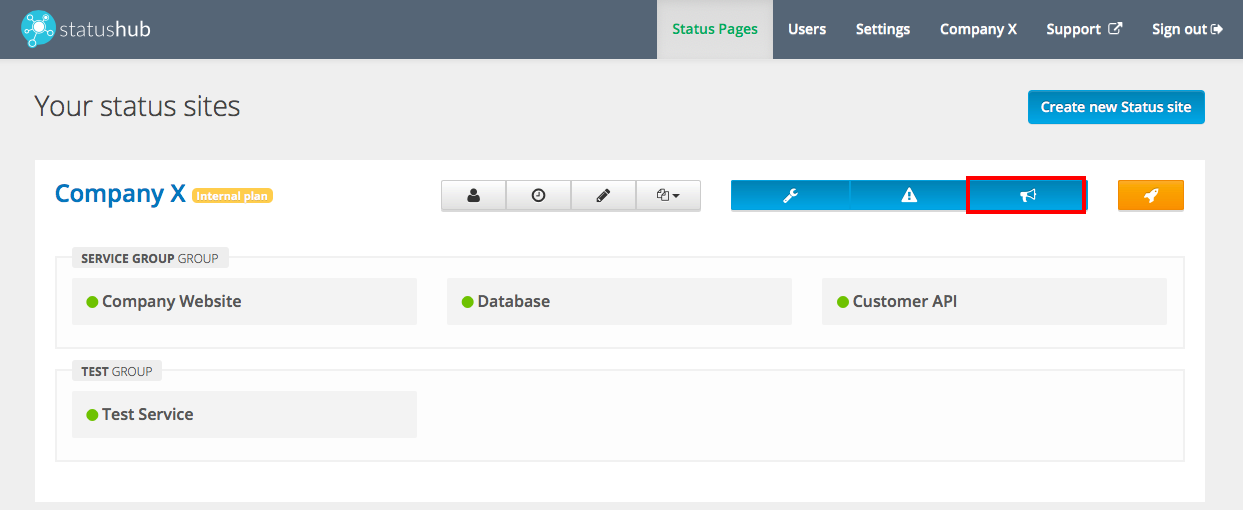This screenshot has width=1243, height=510.
Task: Expand the copy pages dropdown button
Action: (x=668, y=196)
